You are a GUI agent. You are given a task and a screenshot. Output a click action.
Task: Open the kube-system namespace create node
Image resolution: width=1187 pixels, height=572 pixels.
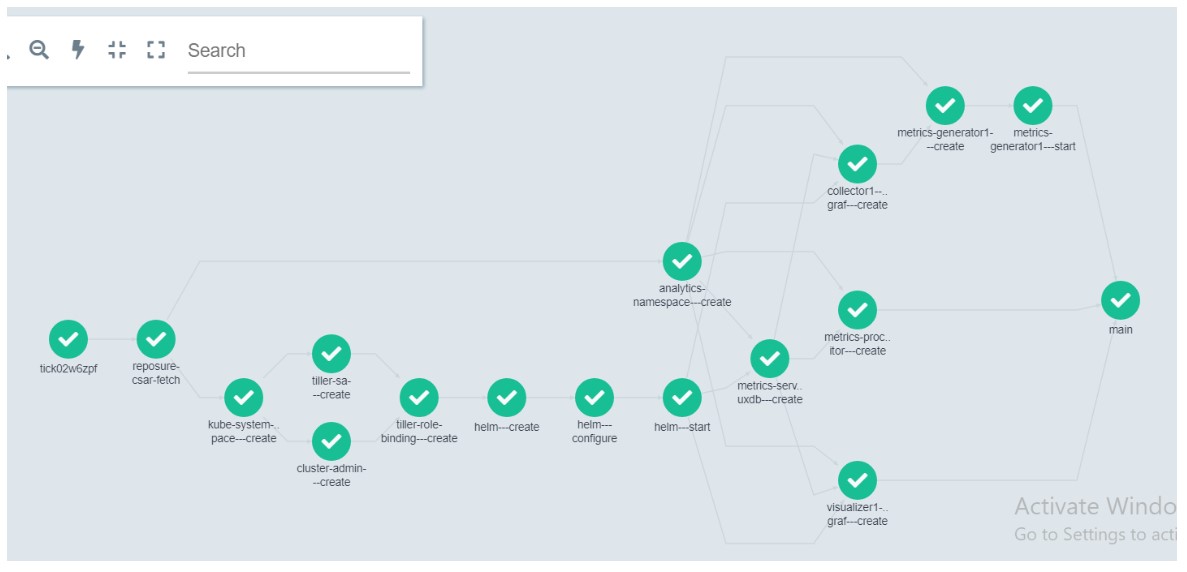coord(244,397)
